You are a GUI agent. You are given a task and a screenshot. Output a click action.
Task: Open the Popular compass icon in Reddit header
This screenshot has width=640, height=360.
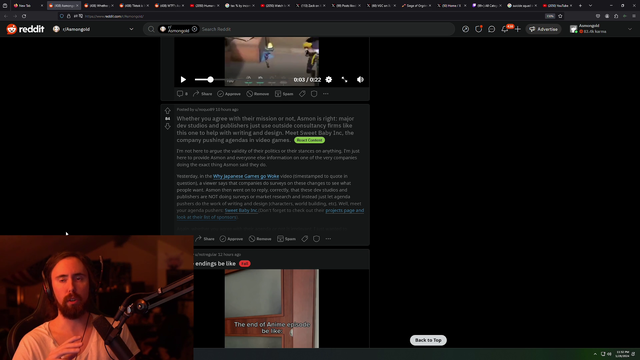coord(465,29)
